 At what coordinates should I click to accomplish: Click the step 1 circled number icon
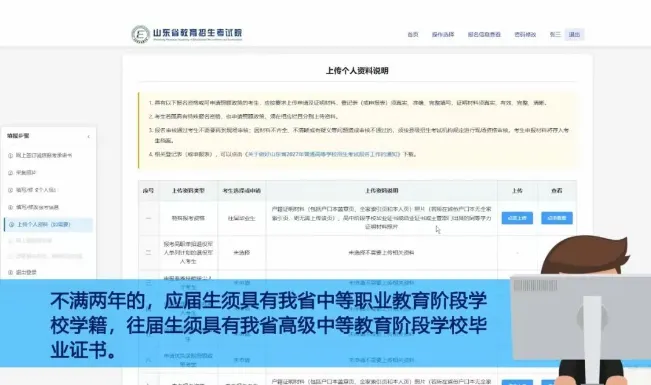coord(10,155)
